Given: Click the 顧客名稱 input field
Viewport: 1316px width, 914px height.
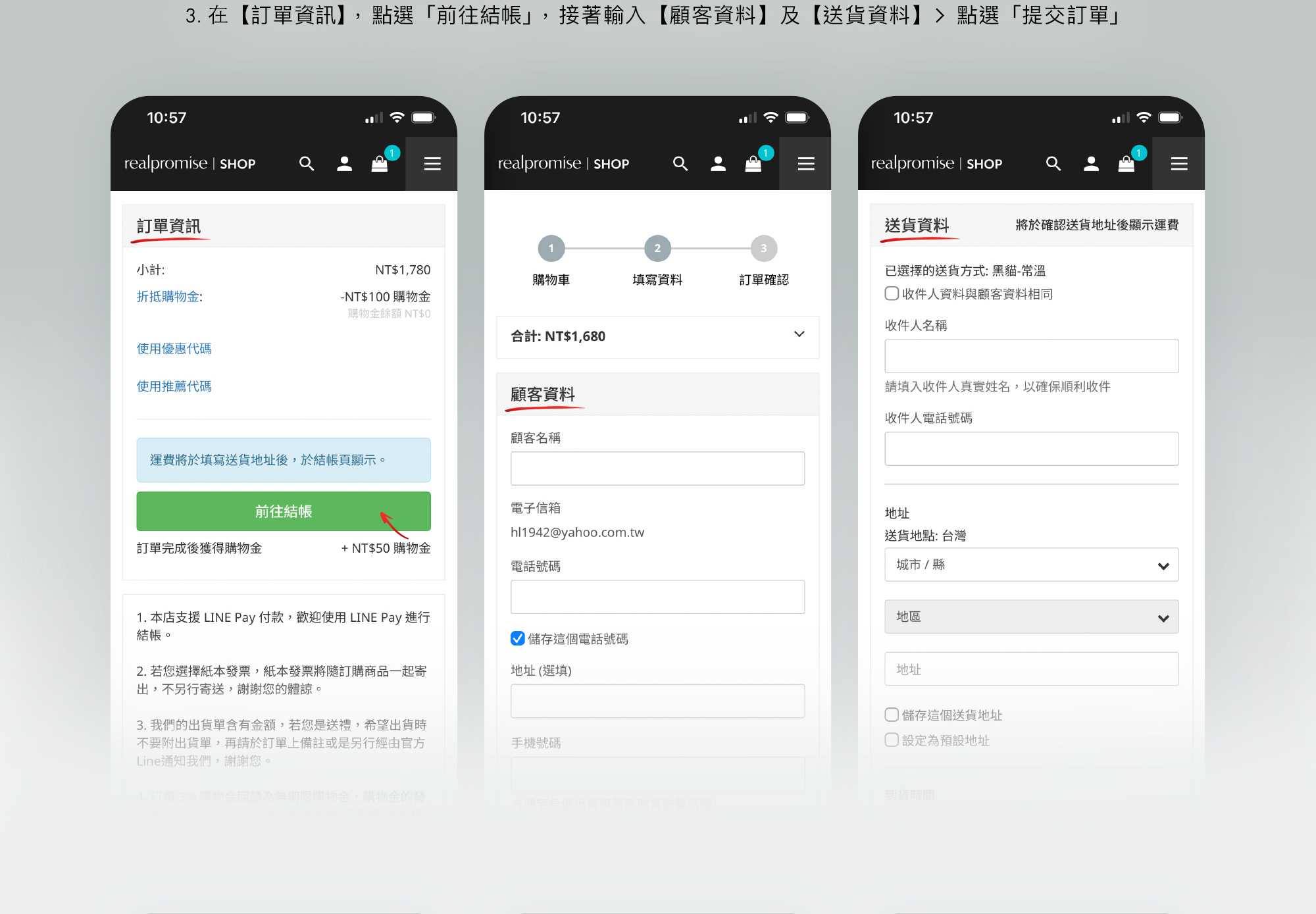Looking at the screenshot, I should pos(657,469).
